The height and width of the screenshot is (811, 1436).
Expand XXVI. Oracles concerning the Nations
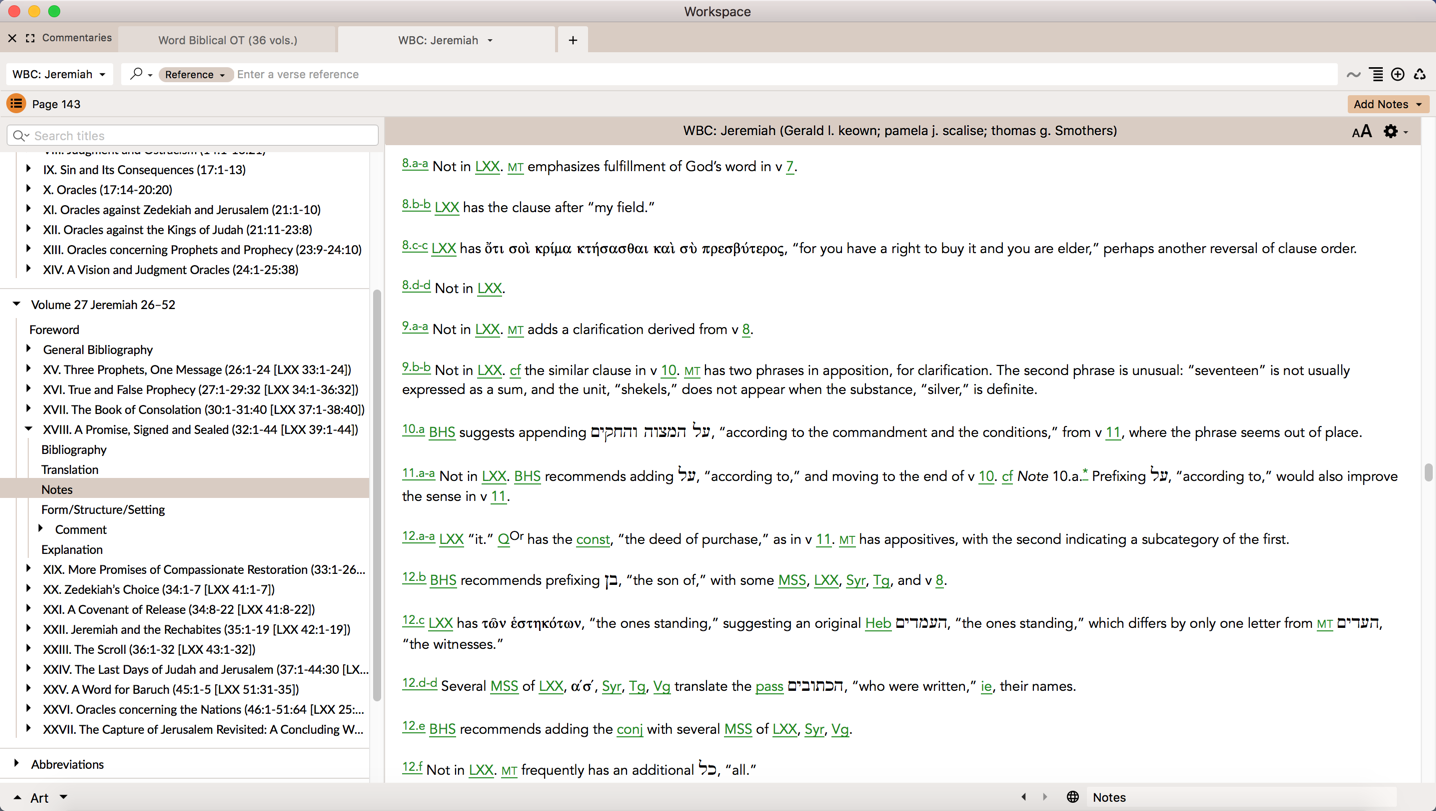coord(28,709)
